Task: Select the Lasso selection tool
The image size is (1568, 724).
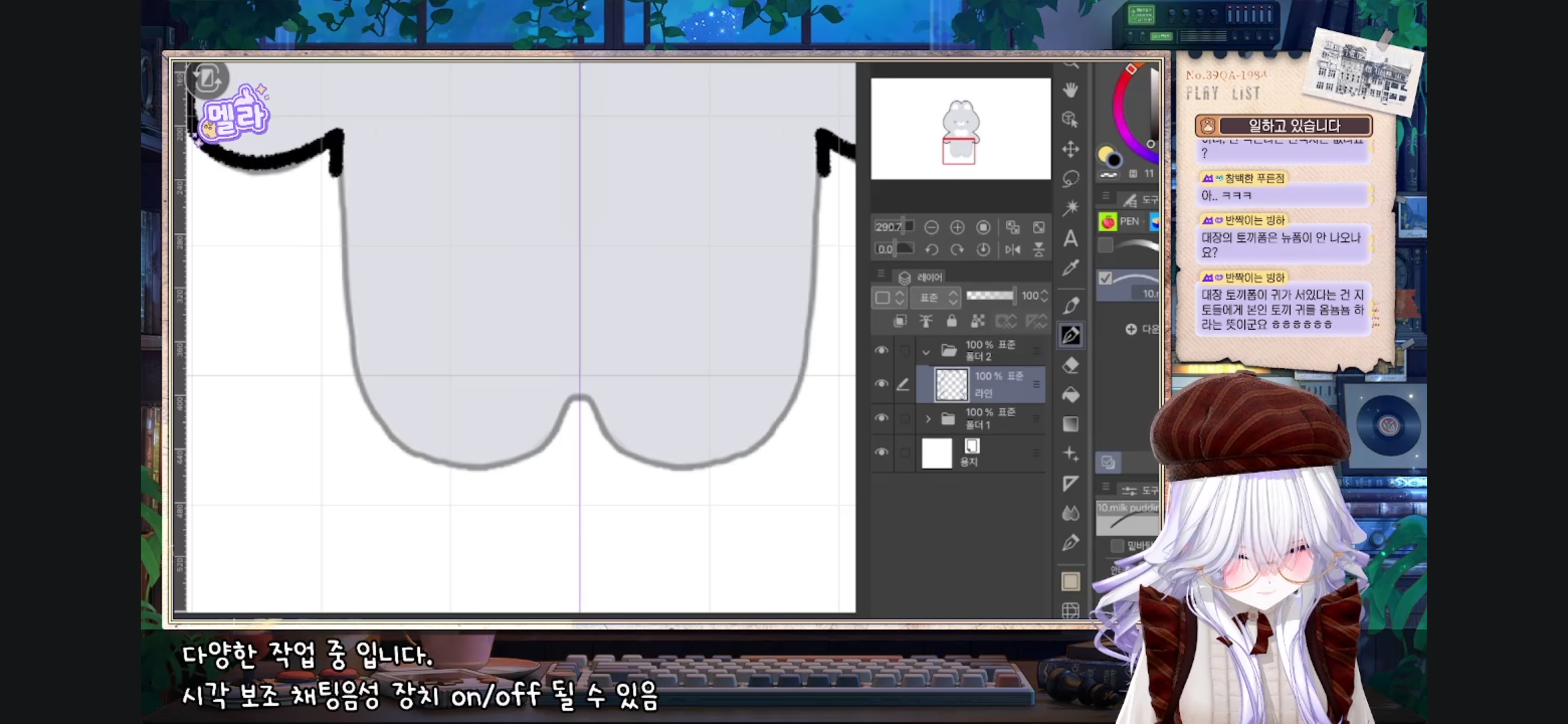Action: click(1070, 179)
